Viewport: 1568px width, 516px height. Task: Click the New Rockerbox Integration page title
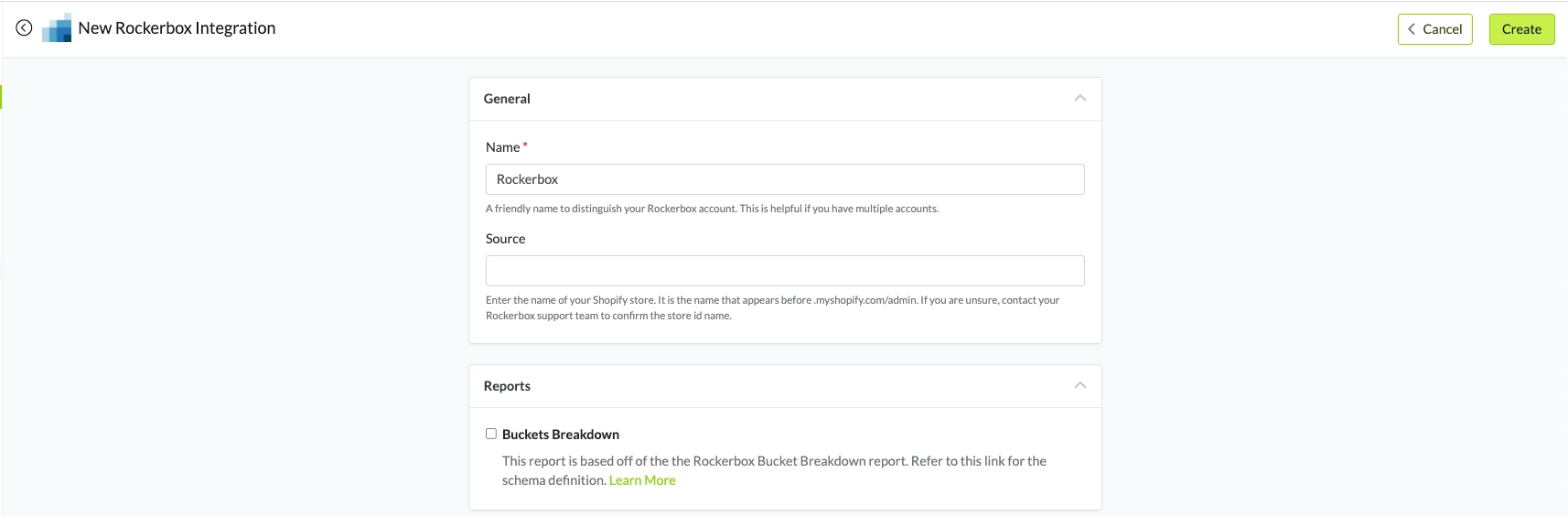coord(177,28)
